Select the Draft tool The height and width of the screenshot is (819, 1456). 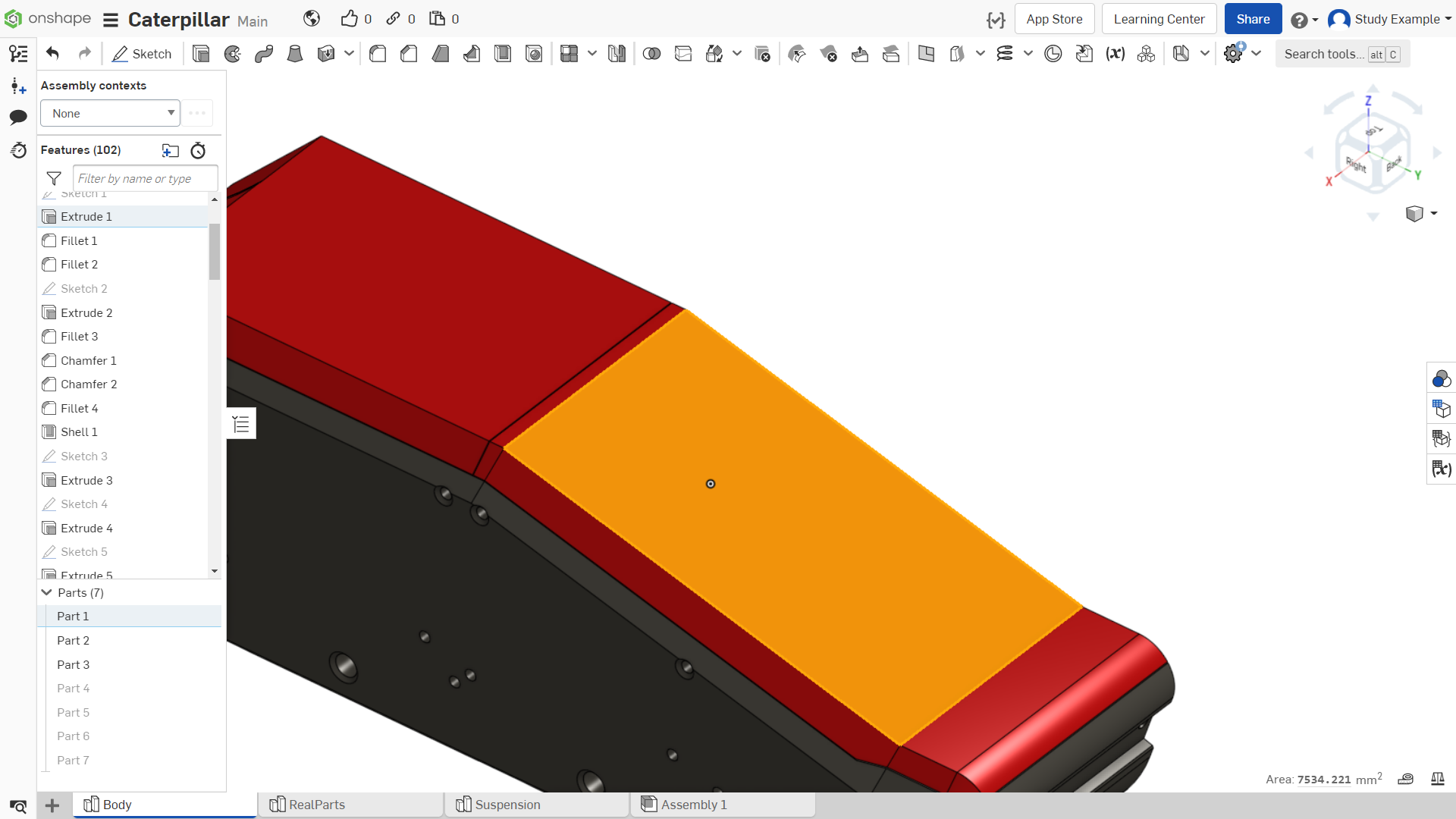tap(441, 54)
